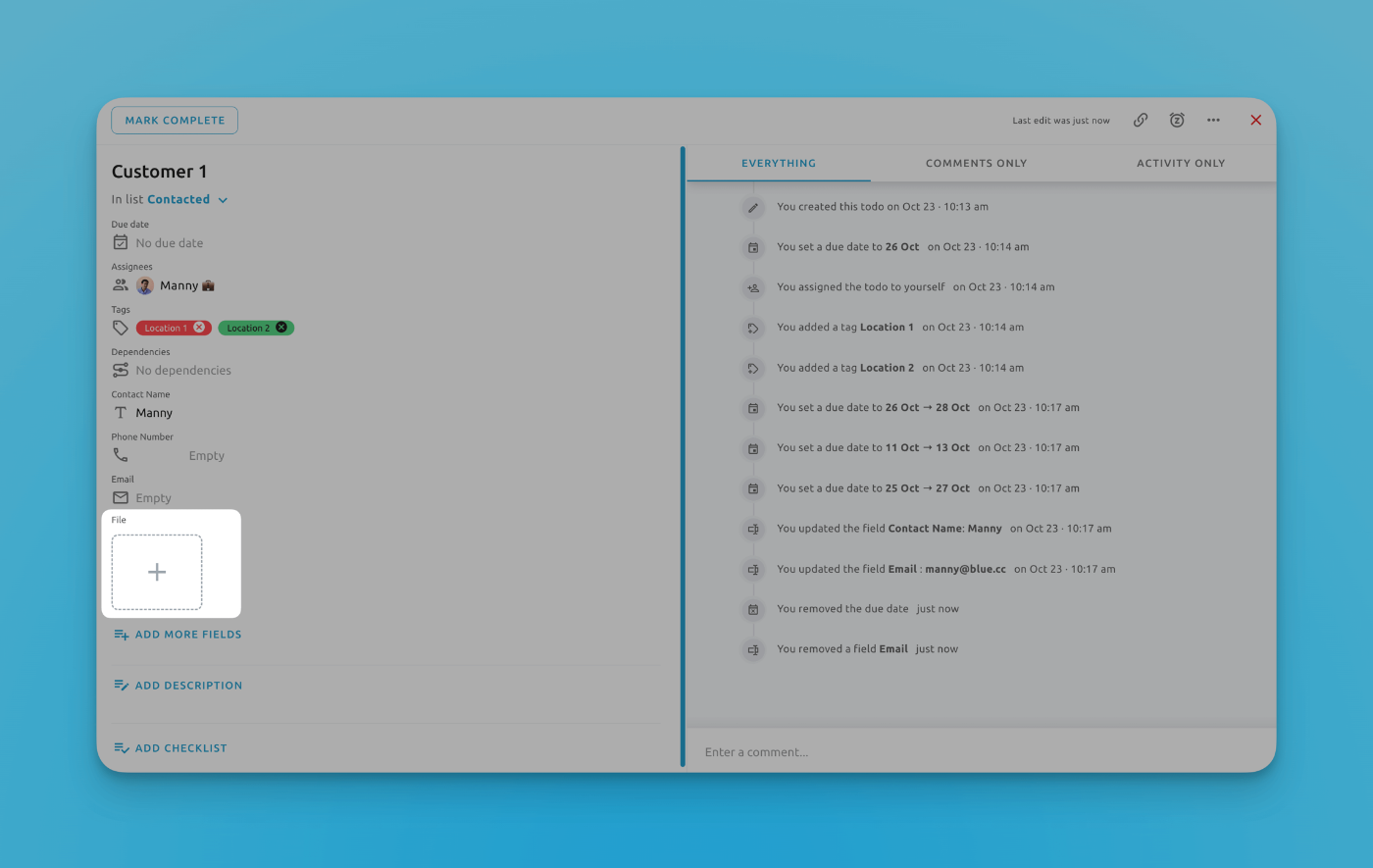Click Manny's avatar thumbnail
1373x868 pixels.
(144, 284)
